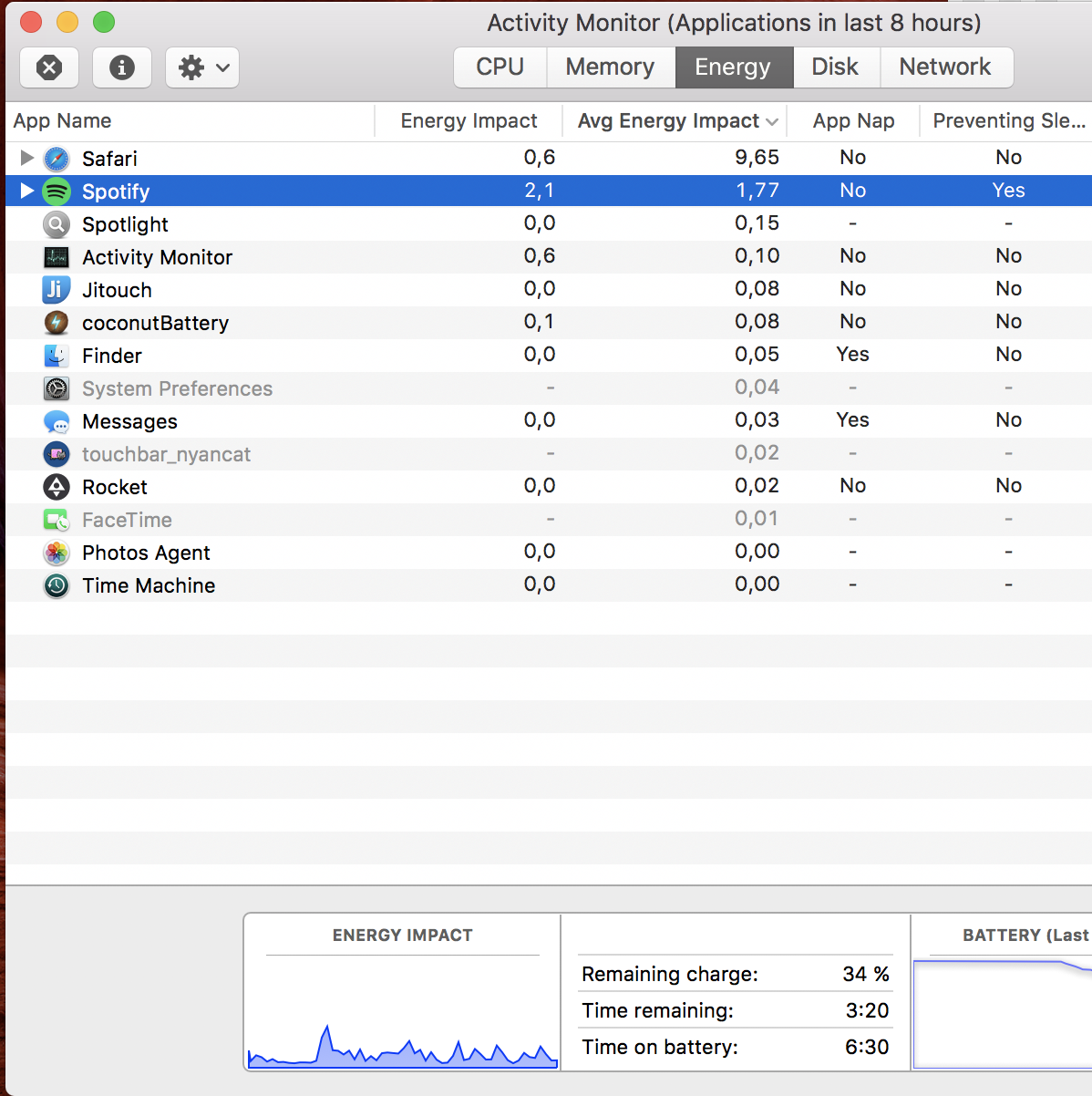Force quit the process with X button
Screen dimensions: 1092x1096
tap(49, 67)
